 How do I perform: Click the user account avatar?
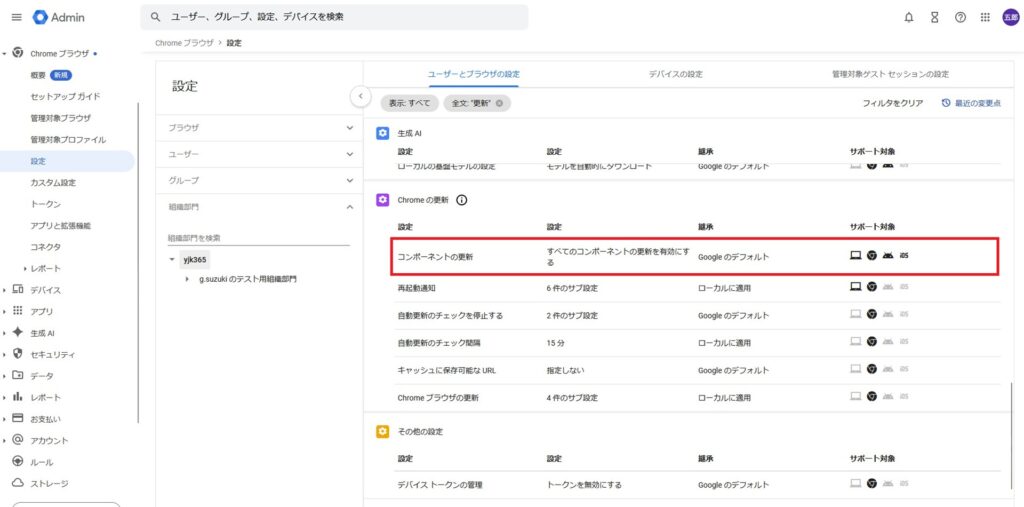click(1010, 17)
